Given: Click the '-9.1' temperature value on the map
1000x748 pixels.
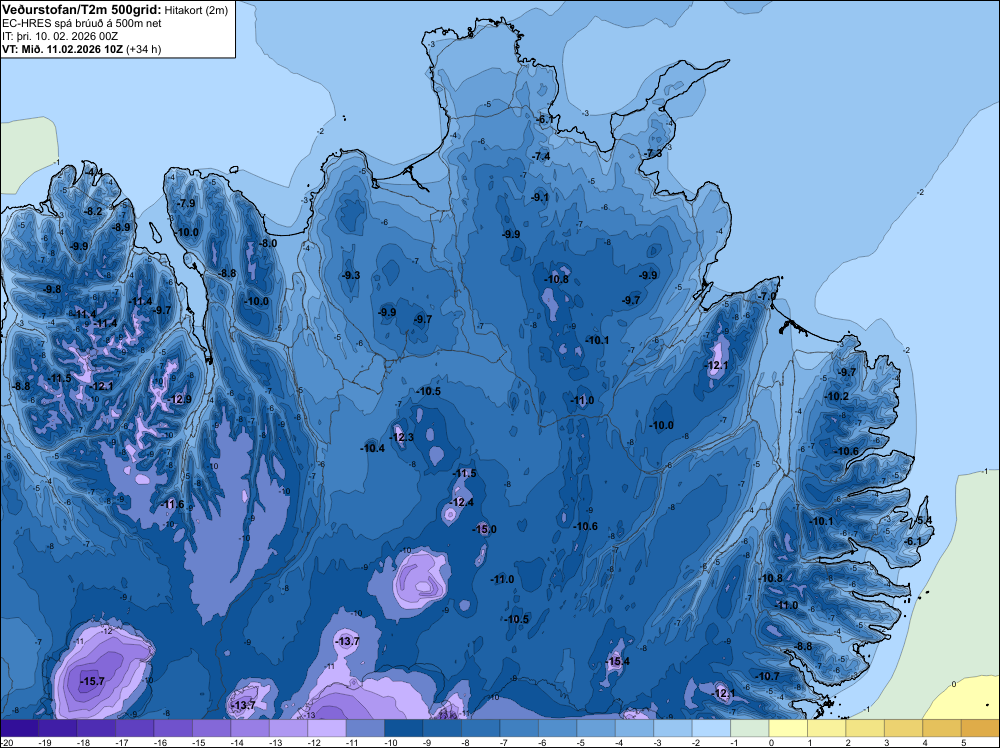Looking at the screenshot, I should (x=540, y=198).
